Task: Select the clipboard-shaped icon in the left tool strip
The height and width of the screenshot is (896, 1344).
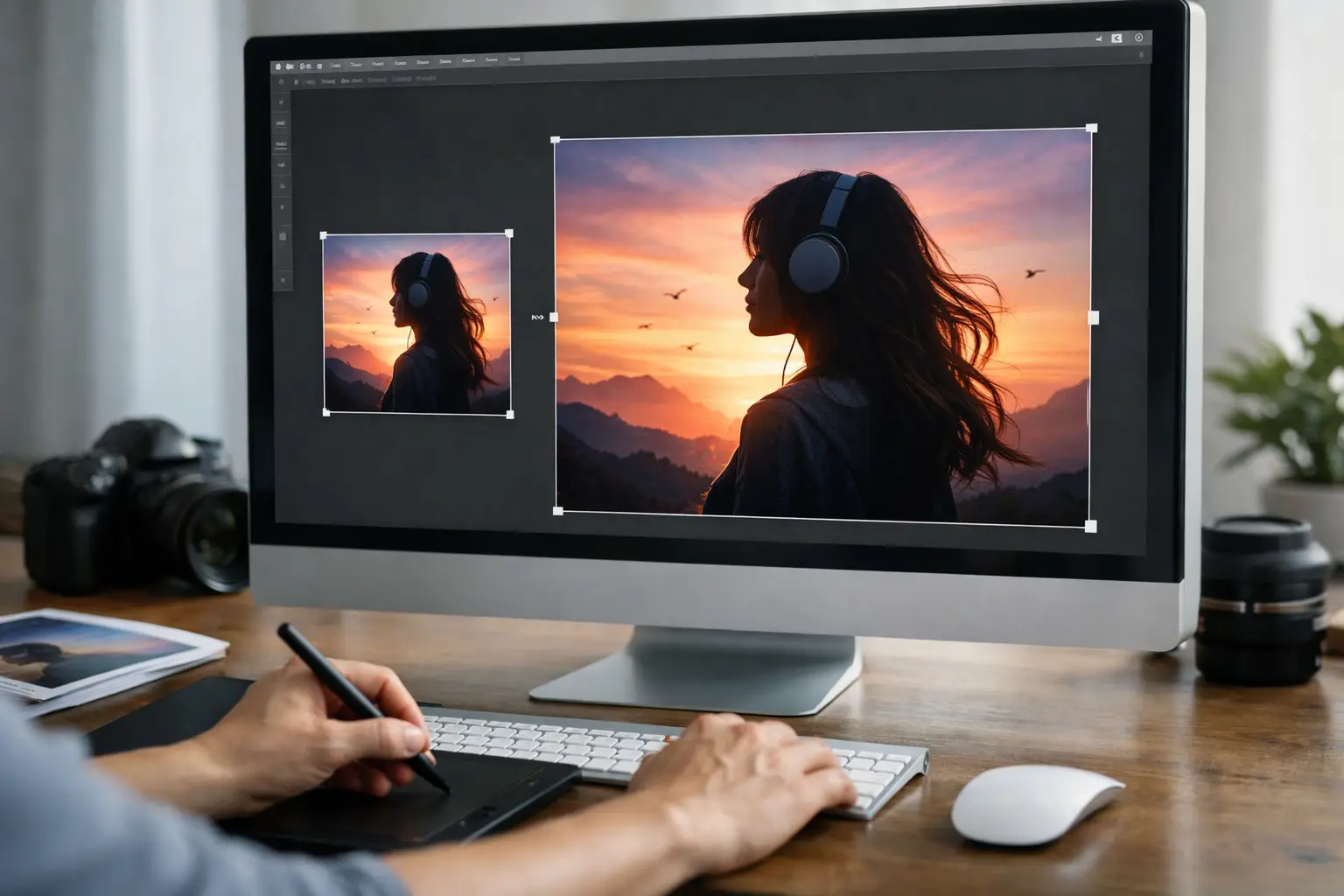Action: click(x=283, y=236)
